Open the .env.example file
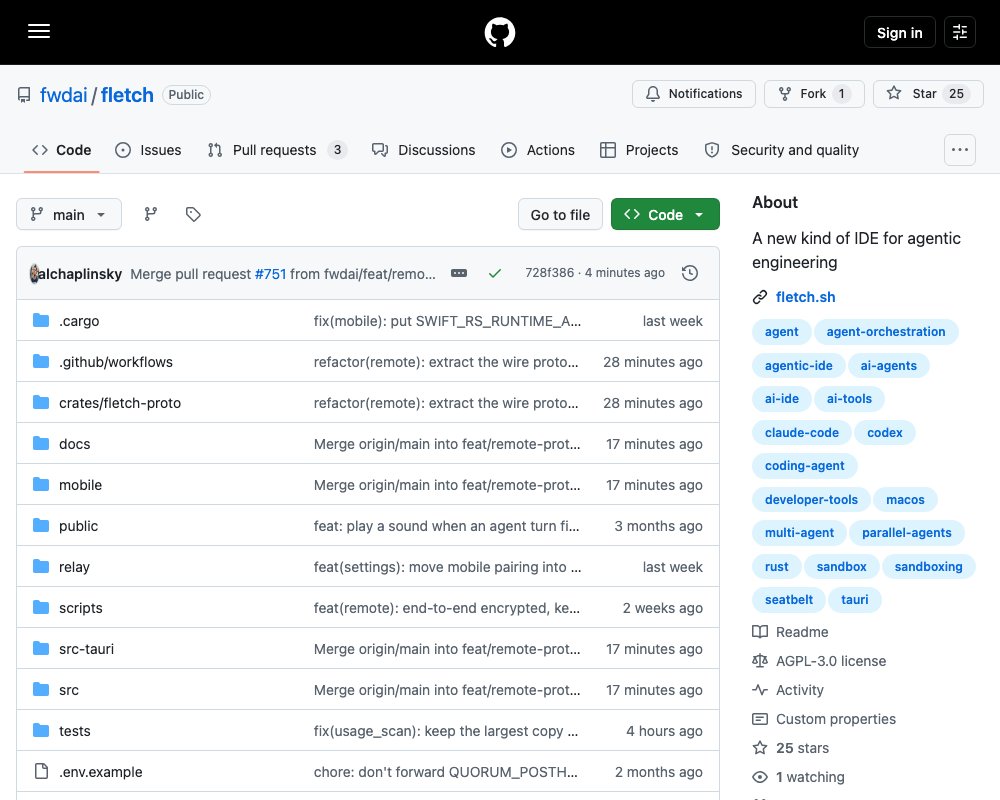1000x800 pixels. point(101,772)
